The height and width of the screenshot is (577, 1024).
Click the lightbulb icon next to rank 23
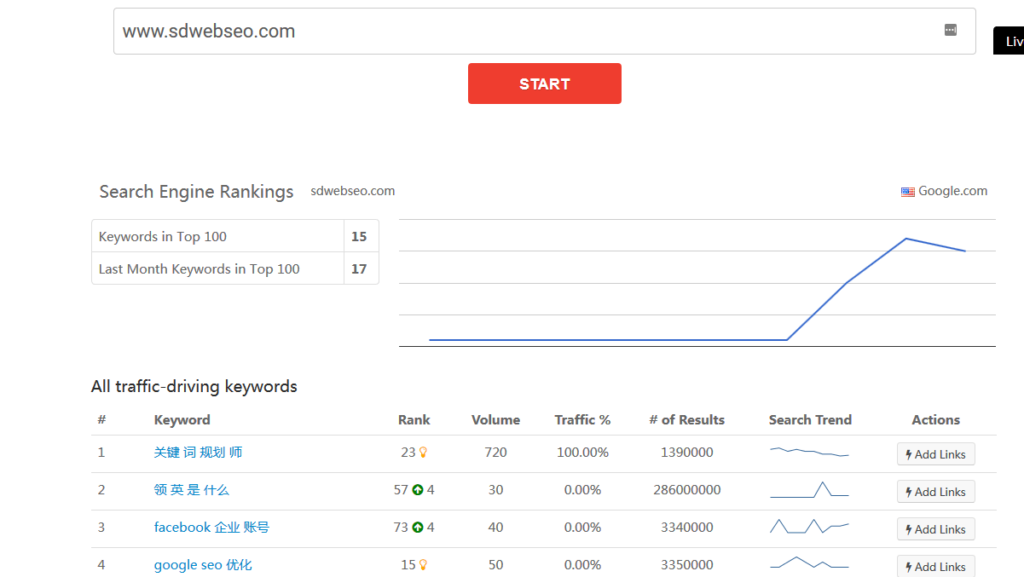[423, 453]
